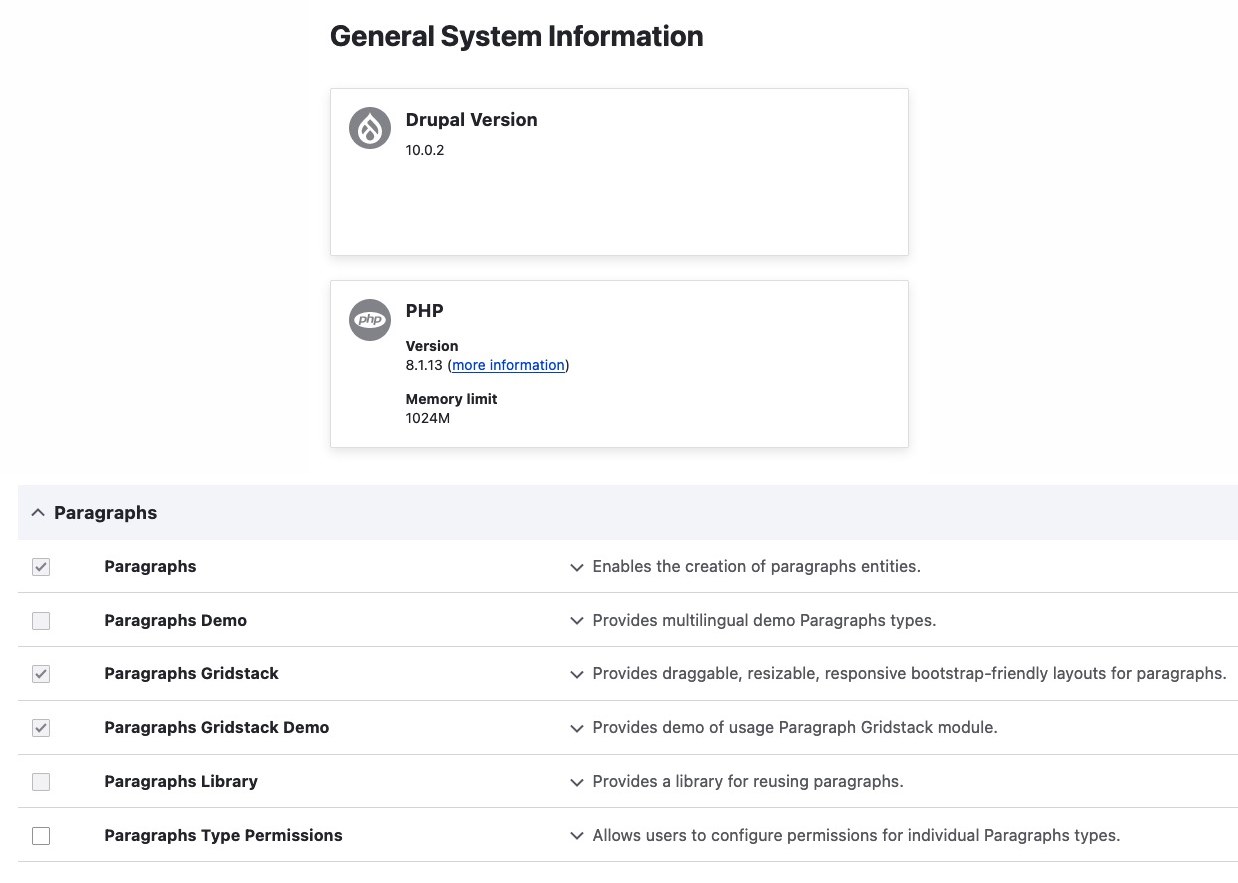Enable the Paragraphs Library checkbox

41,782
